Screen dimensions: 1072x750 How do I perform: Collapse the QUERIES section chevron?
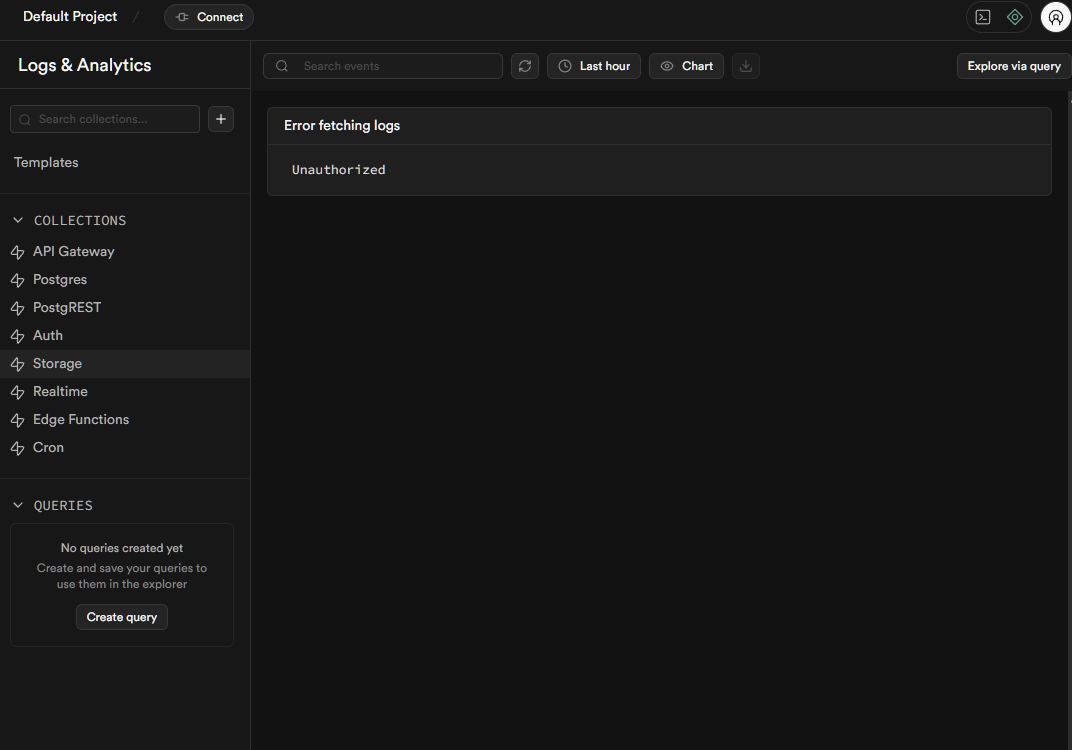coord(18,505)
